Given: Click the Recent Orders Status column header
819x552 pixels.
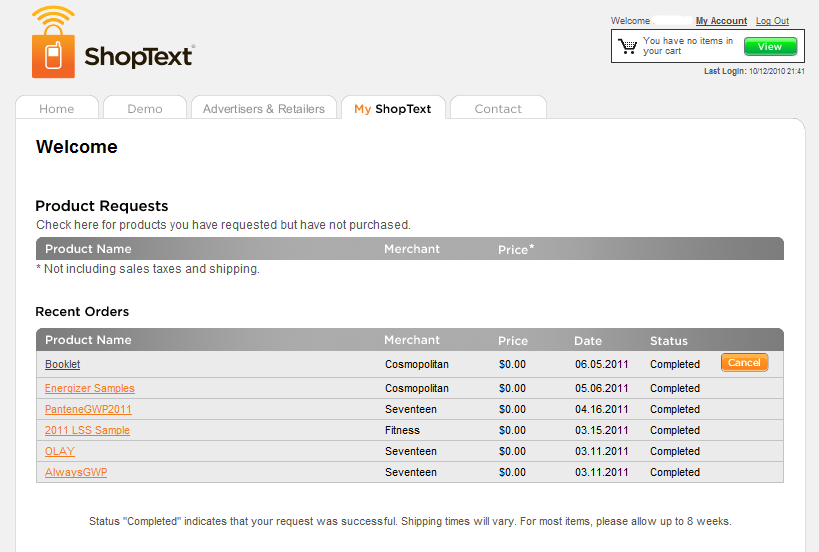Looking at the screenshot, I should pyautogui.click(x=668, y=341).
